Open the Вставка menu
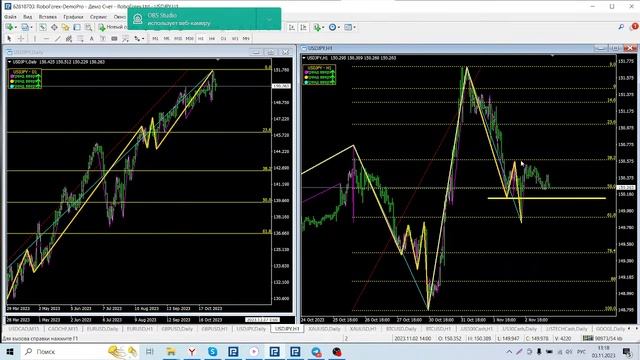The image size is (640, 360). [48, 17]
